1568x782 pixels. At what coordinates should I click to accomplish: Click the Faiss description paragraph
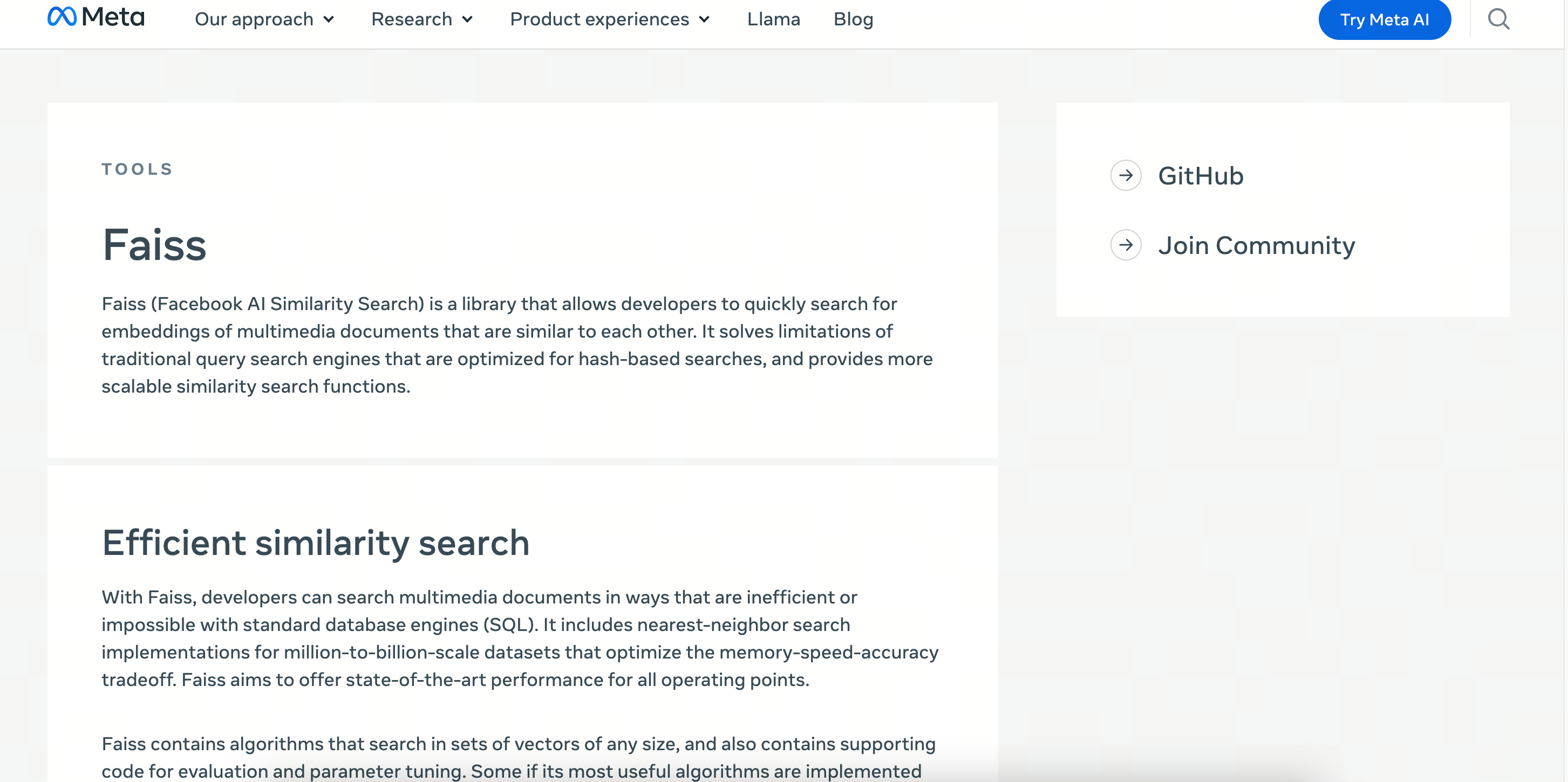click(x=516, y=345)
